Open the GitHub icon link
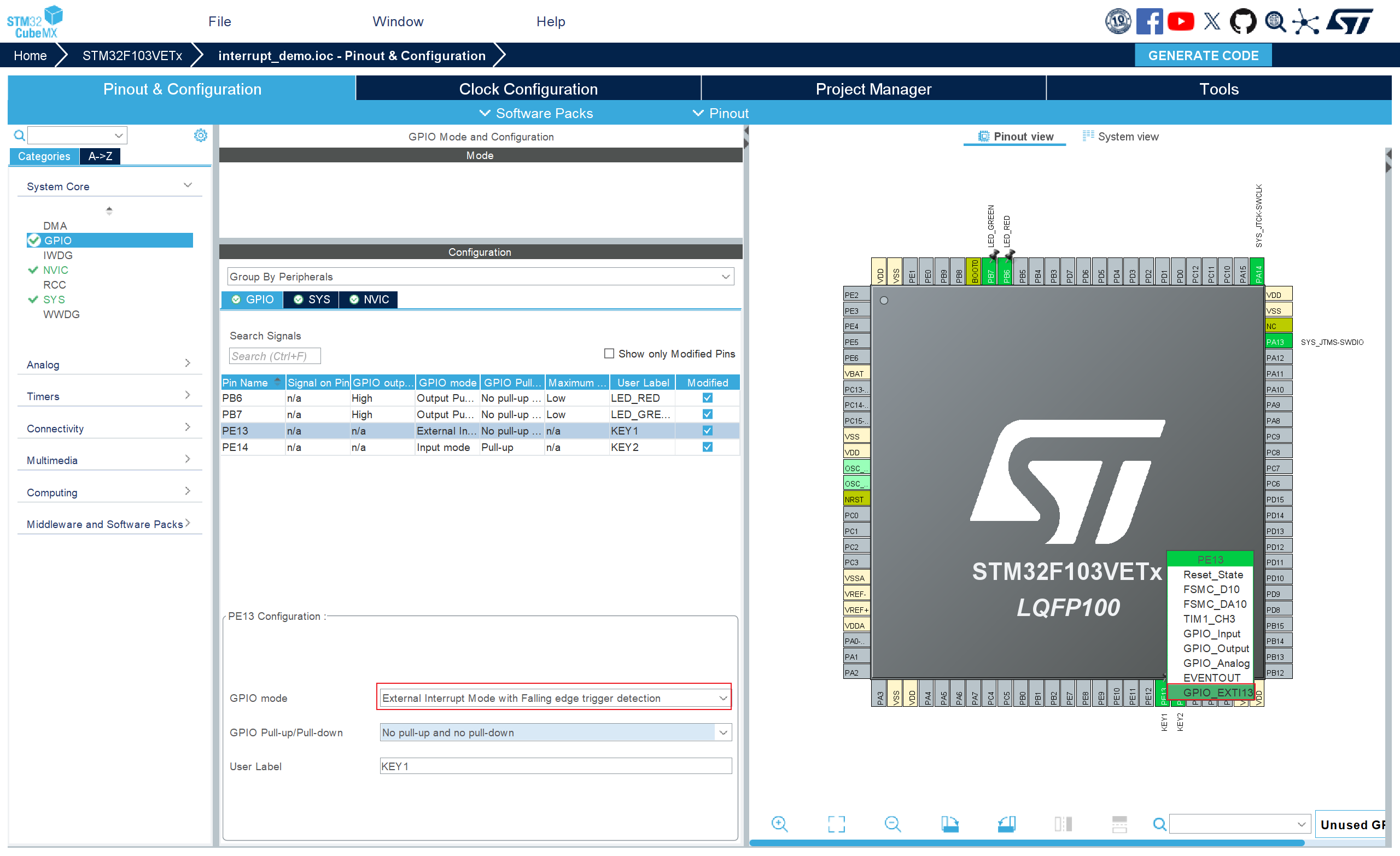Viewport: 1400px width, 856px height. tap(1242, 21)
